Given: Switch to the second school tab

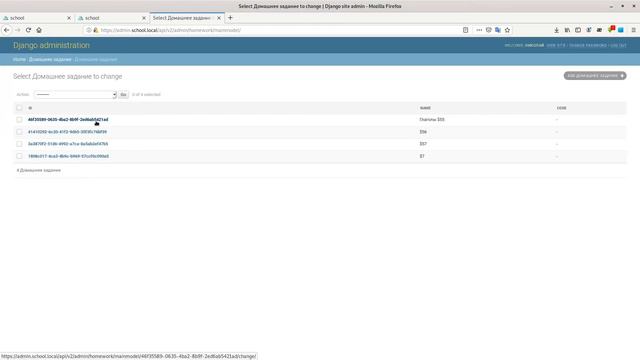Looking at the screenshot, I should pyautogui.click(x=112, y=18).
